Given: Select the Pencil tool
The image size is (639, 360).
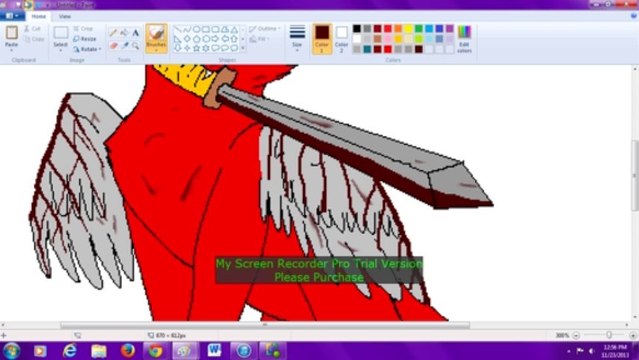Looking at the screenshot, I should coord(113,33).
